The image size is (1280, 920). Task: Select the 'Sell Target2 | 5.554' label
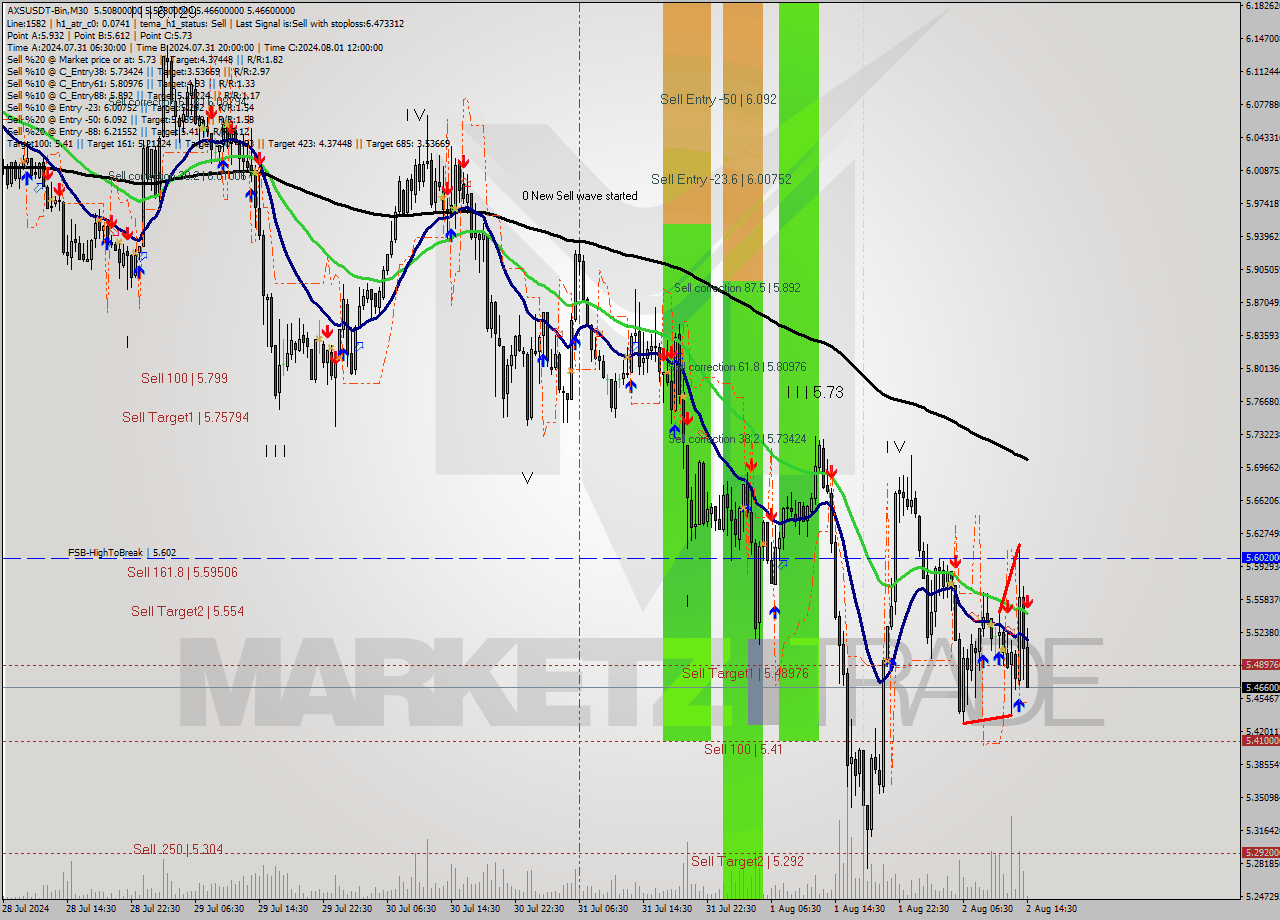[x=187, y=611]
